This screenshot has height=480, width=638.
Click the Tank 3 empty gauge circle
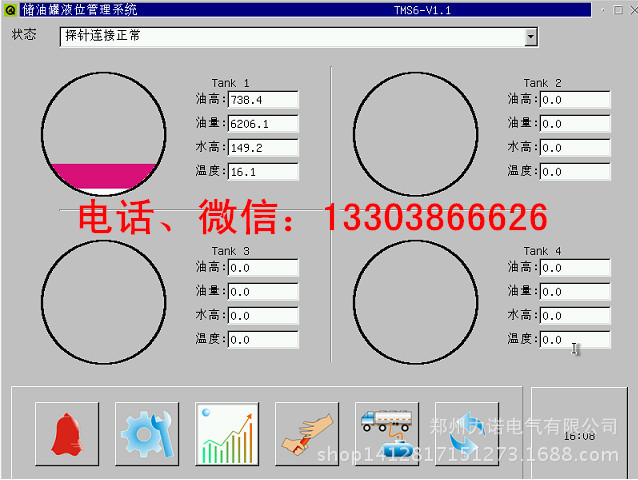103,302
